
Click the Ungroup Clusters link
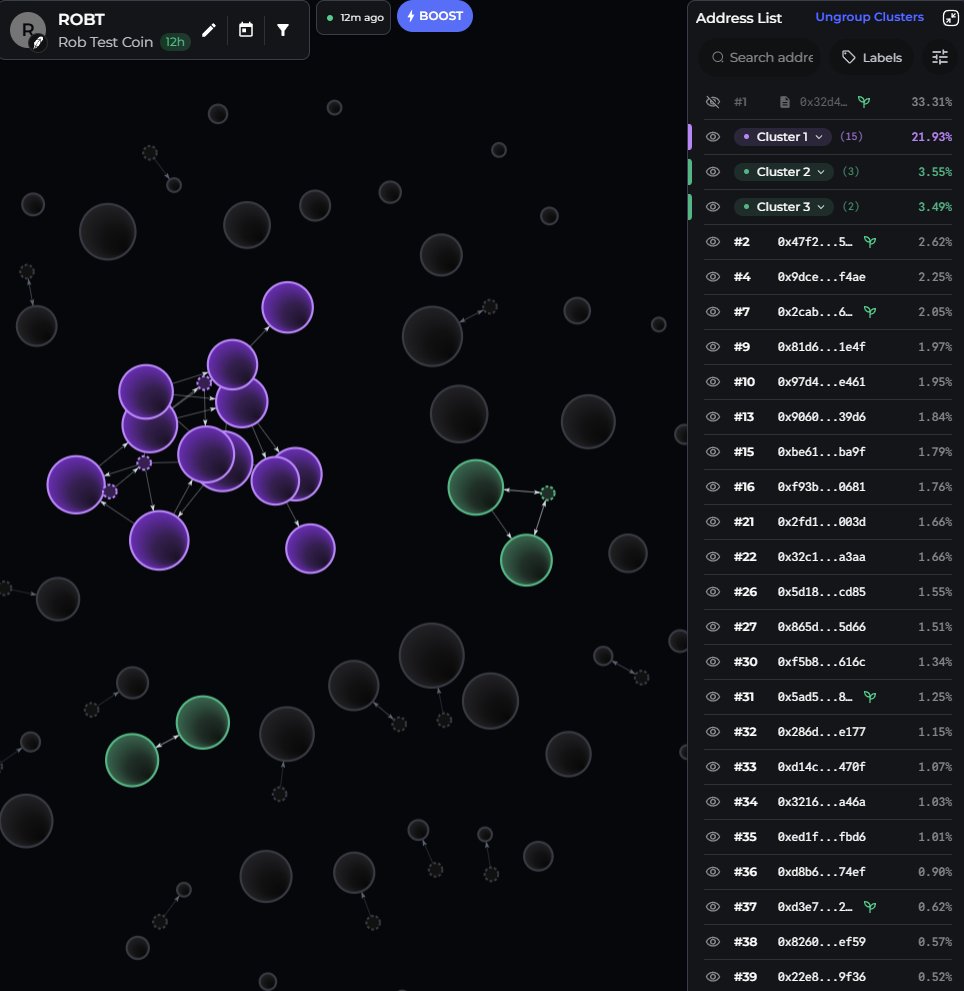[x=869, y=17]
